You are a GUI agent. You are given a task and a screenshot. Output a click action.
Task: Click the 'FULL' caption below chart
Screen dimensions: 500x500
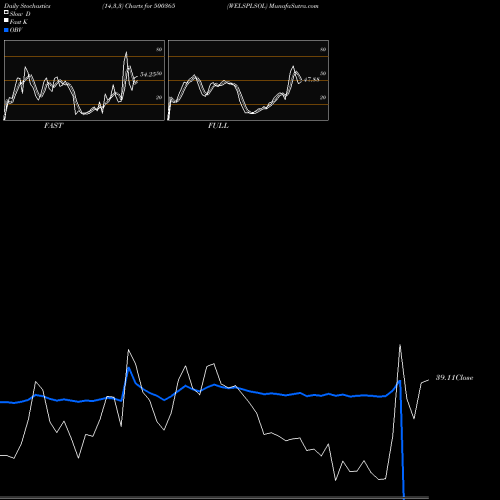click(x=218, y=126)
